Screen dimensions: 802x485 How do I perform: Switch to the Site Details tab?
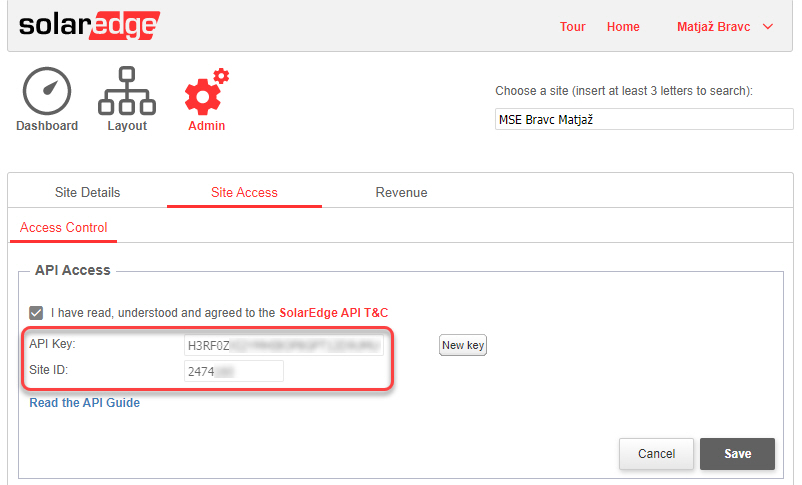(x=87, y=192)
